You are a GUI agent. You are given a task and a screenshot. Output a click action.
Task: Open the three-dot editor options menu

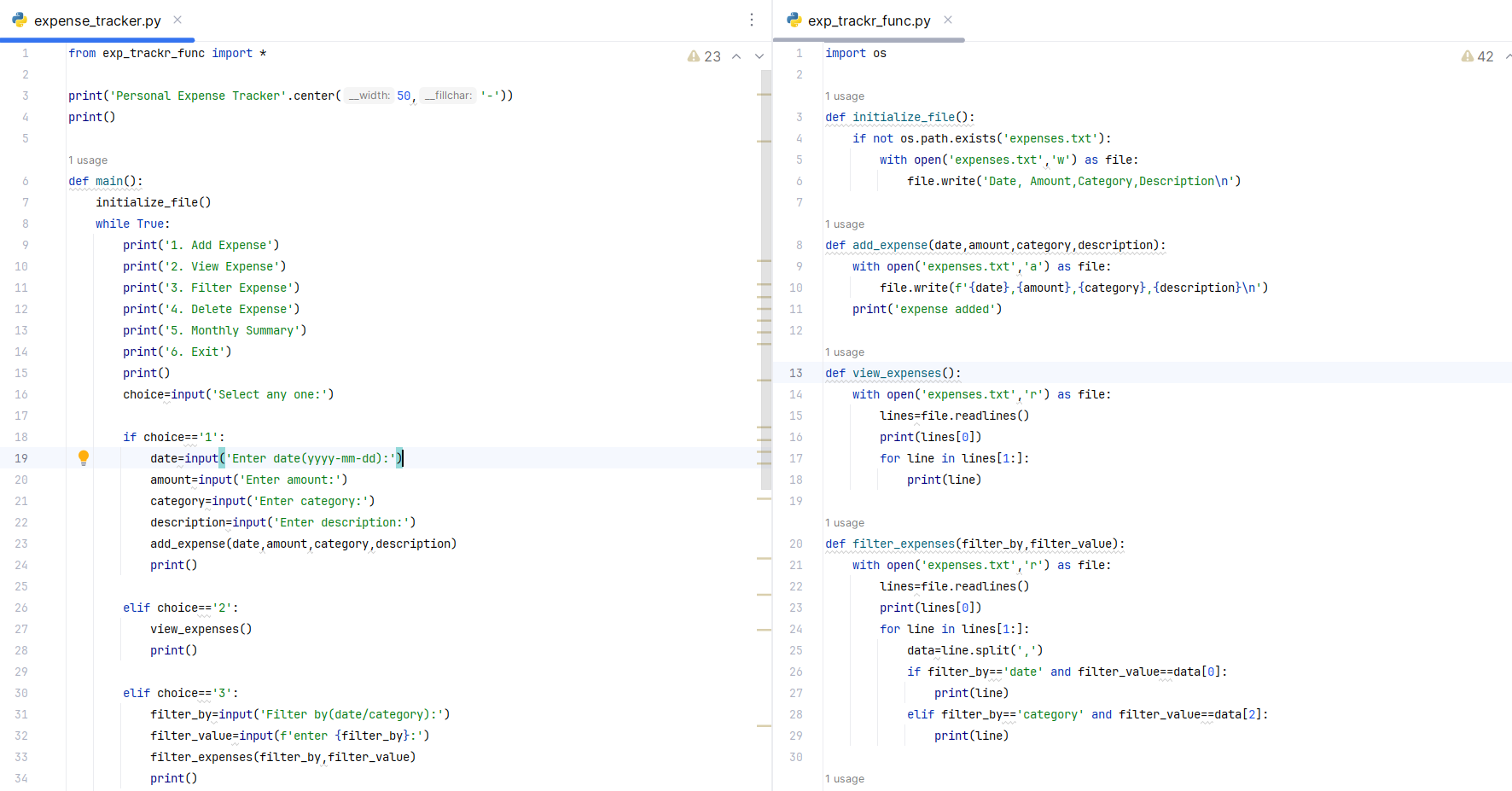click(x=751, y=20)
